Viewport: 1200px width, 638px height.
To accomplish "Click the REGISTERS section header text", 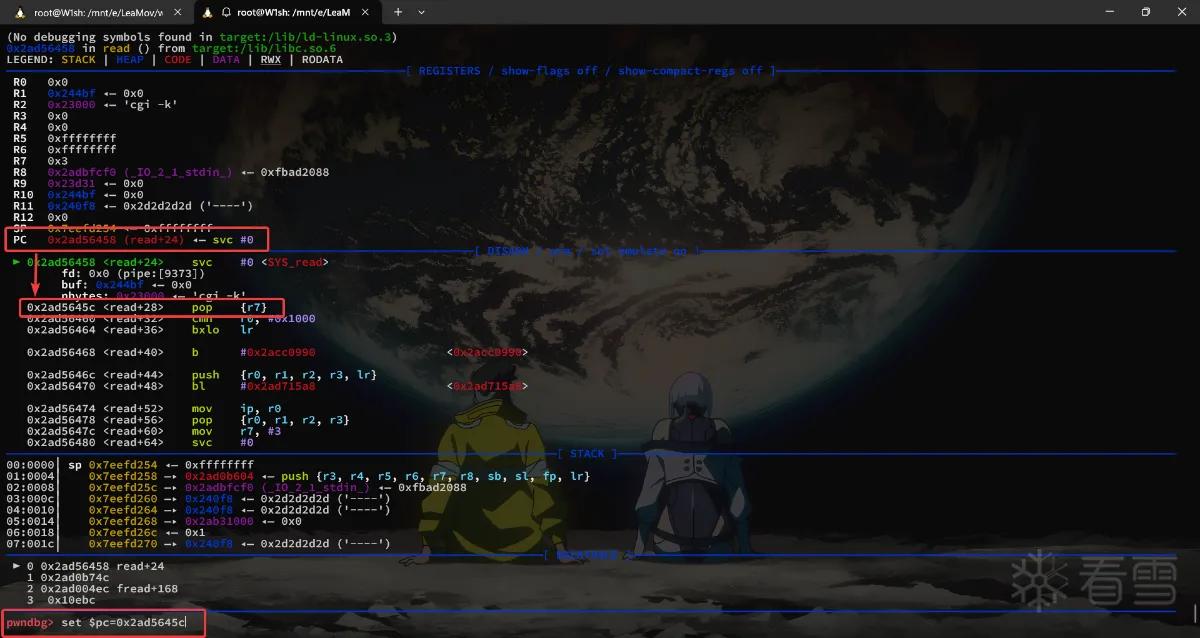I will click(x=449, y=71).
